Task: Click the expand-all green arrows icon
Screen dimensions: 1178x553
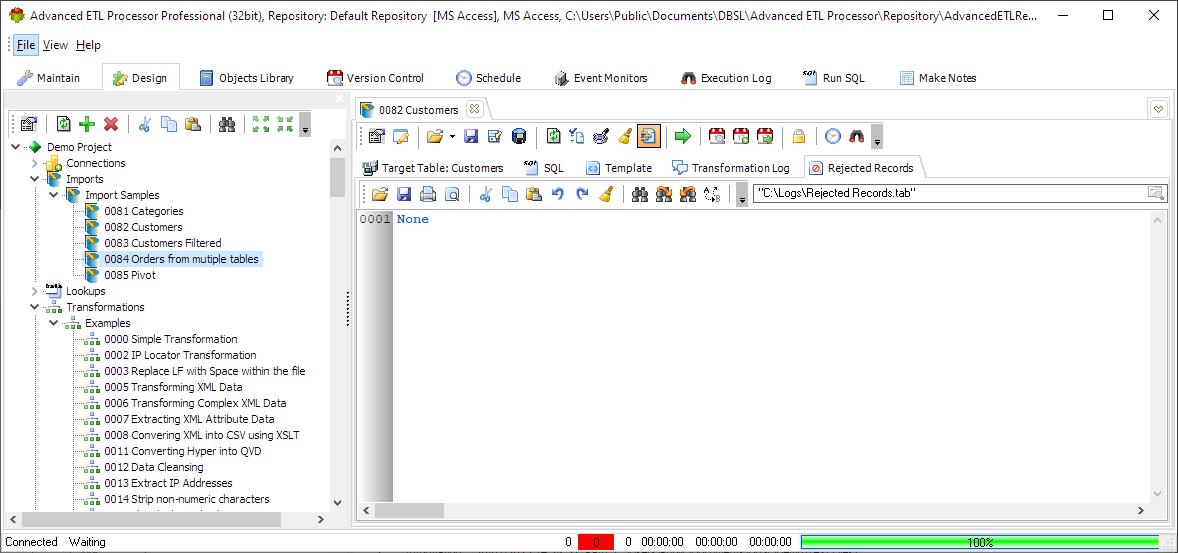Action: pyautogui.click(x=261, y=125)
